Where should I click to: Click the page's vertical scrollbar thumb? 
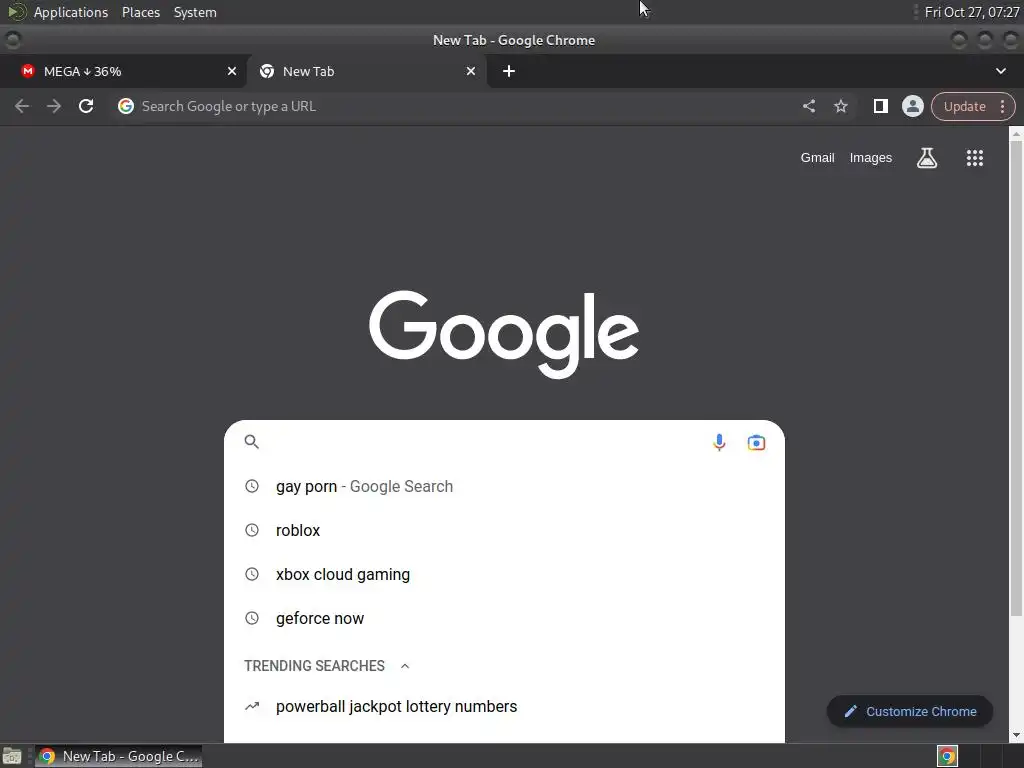[1016, 377]
